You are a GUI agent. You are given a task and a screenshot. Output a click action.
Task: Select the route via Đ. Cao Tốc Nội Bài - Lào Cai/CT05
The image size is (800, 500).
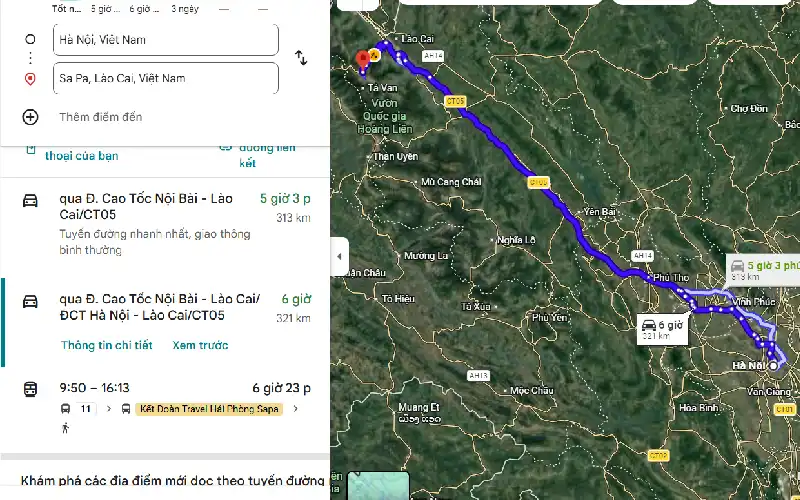pos(165,225)
